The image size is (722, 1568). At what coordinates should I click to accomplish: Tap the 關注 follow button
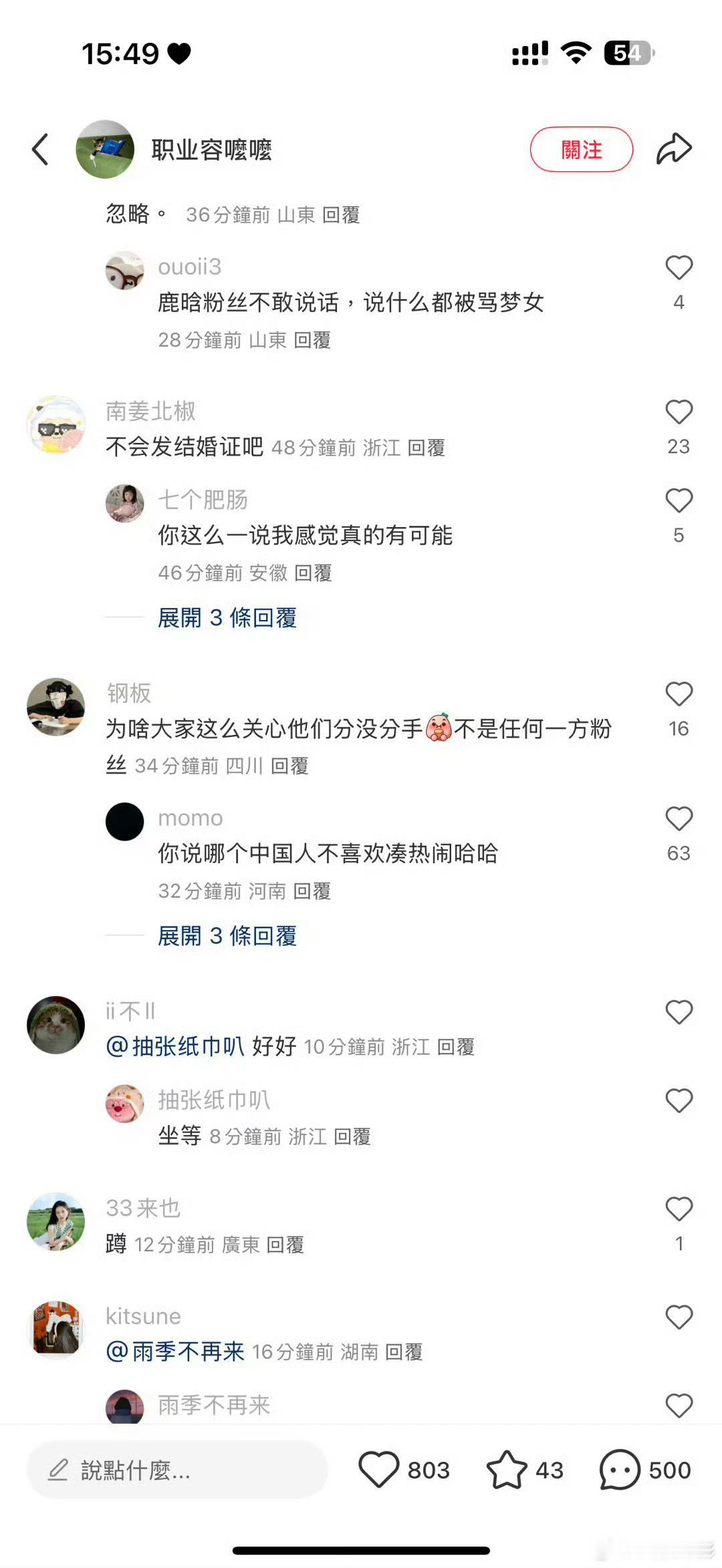(582, 149)
